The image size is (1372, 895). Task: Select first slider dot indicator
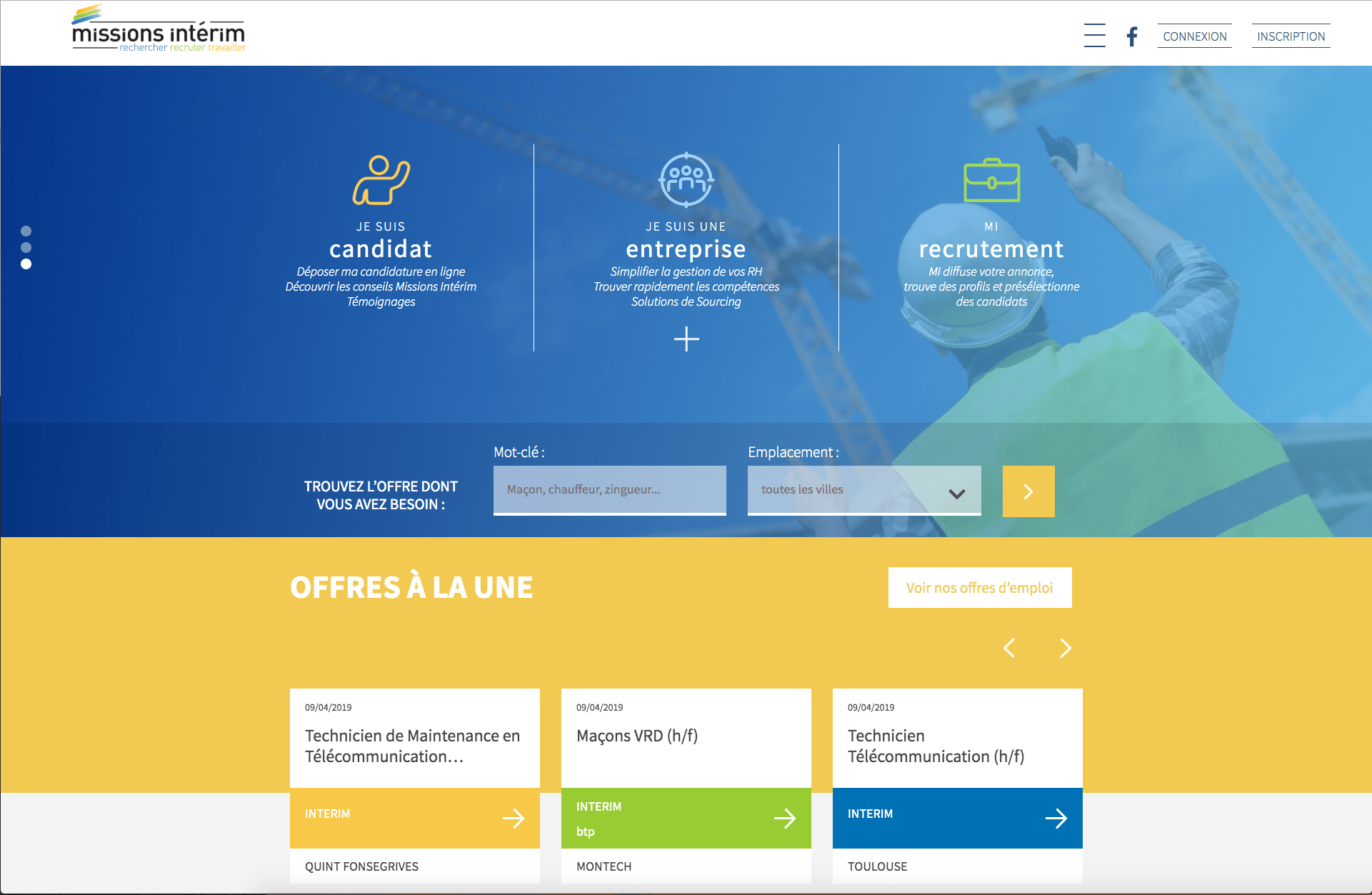26,231
